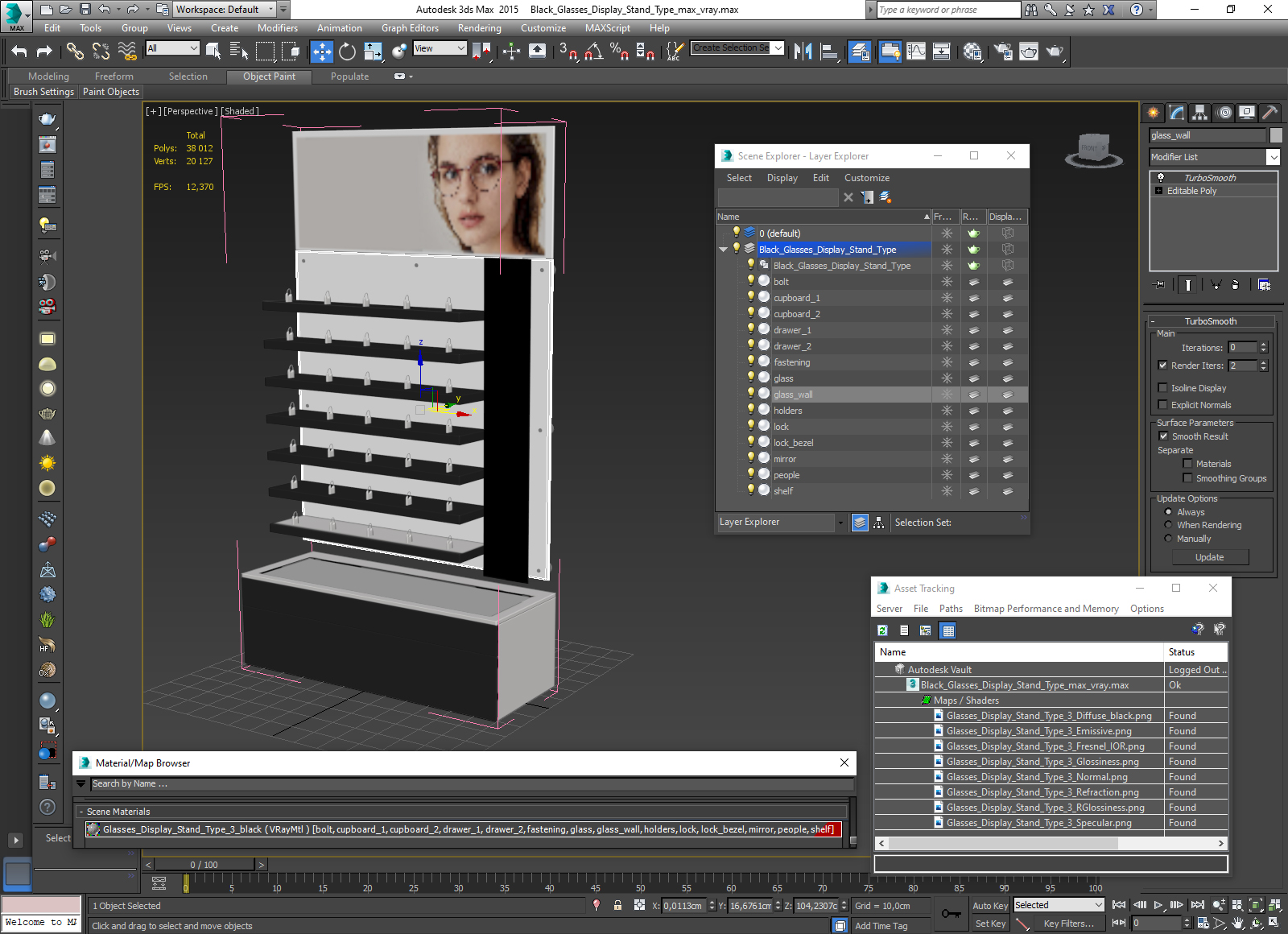The image size is (1288, 934).
Task: Open Render Setup teapot icon
Action: pyautogui.click(x=1003, y=52)
